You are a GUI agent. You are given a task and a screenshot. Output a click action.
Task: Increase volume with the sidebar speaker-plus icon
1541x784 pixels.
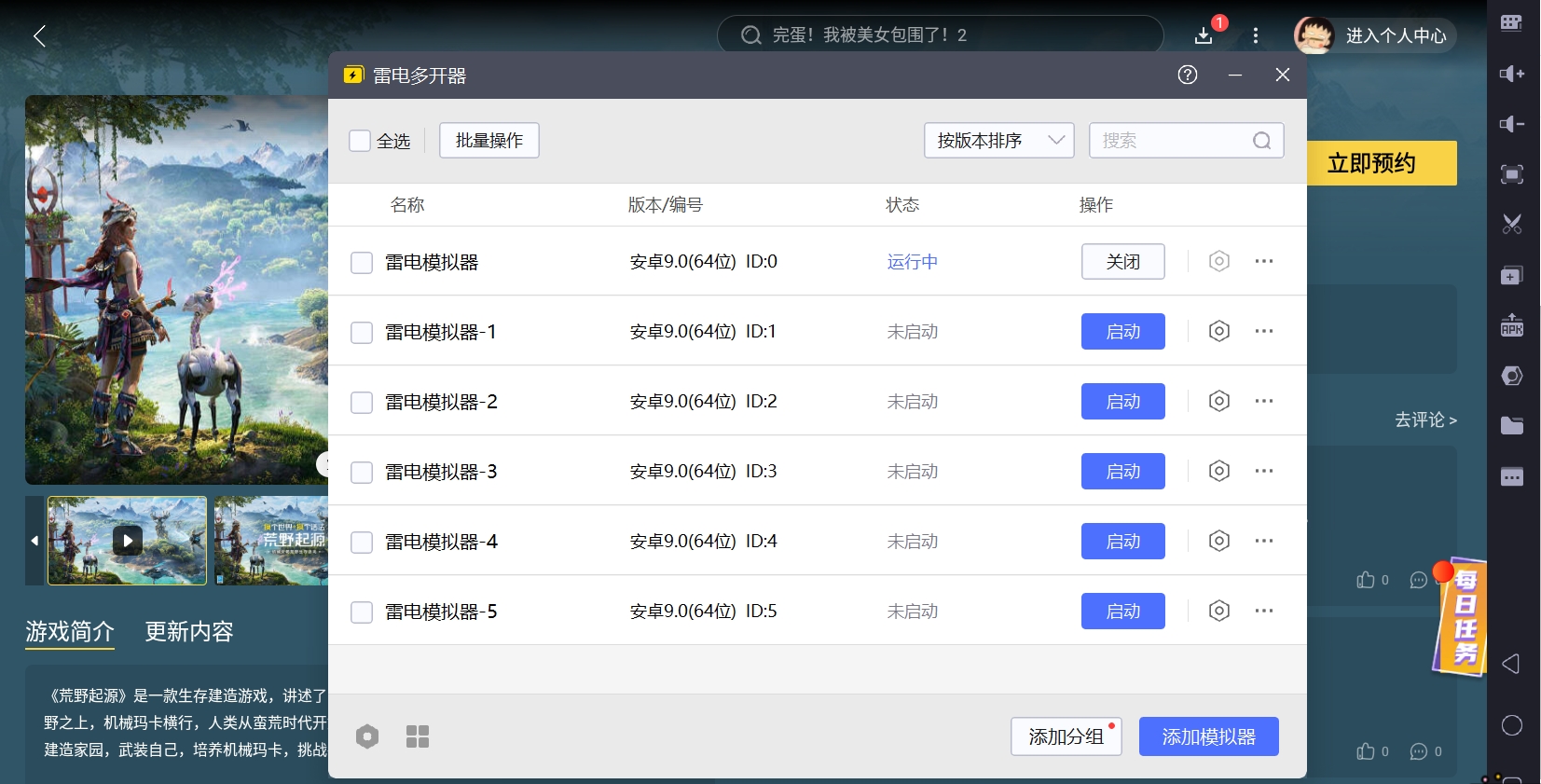coord(1511,74)
